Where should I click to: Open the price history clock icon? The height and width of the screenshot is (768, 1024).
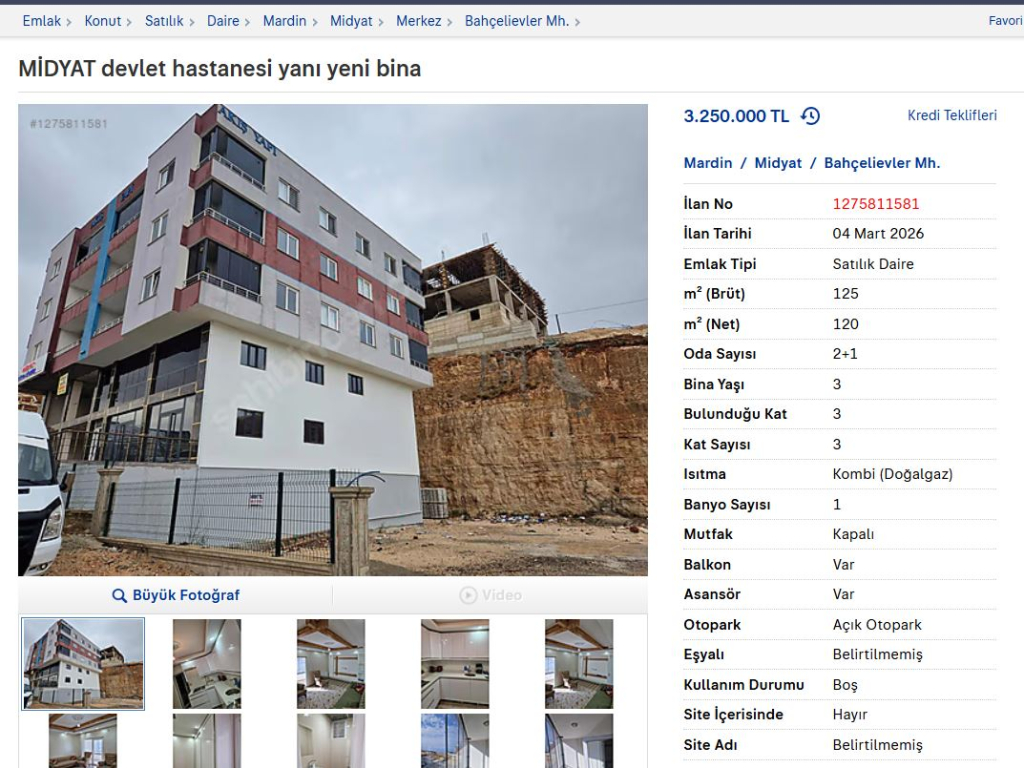(x=810, y=116)
